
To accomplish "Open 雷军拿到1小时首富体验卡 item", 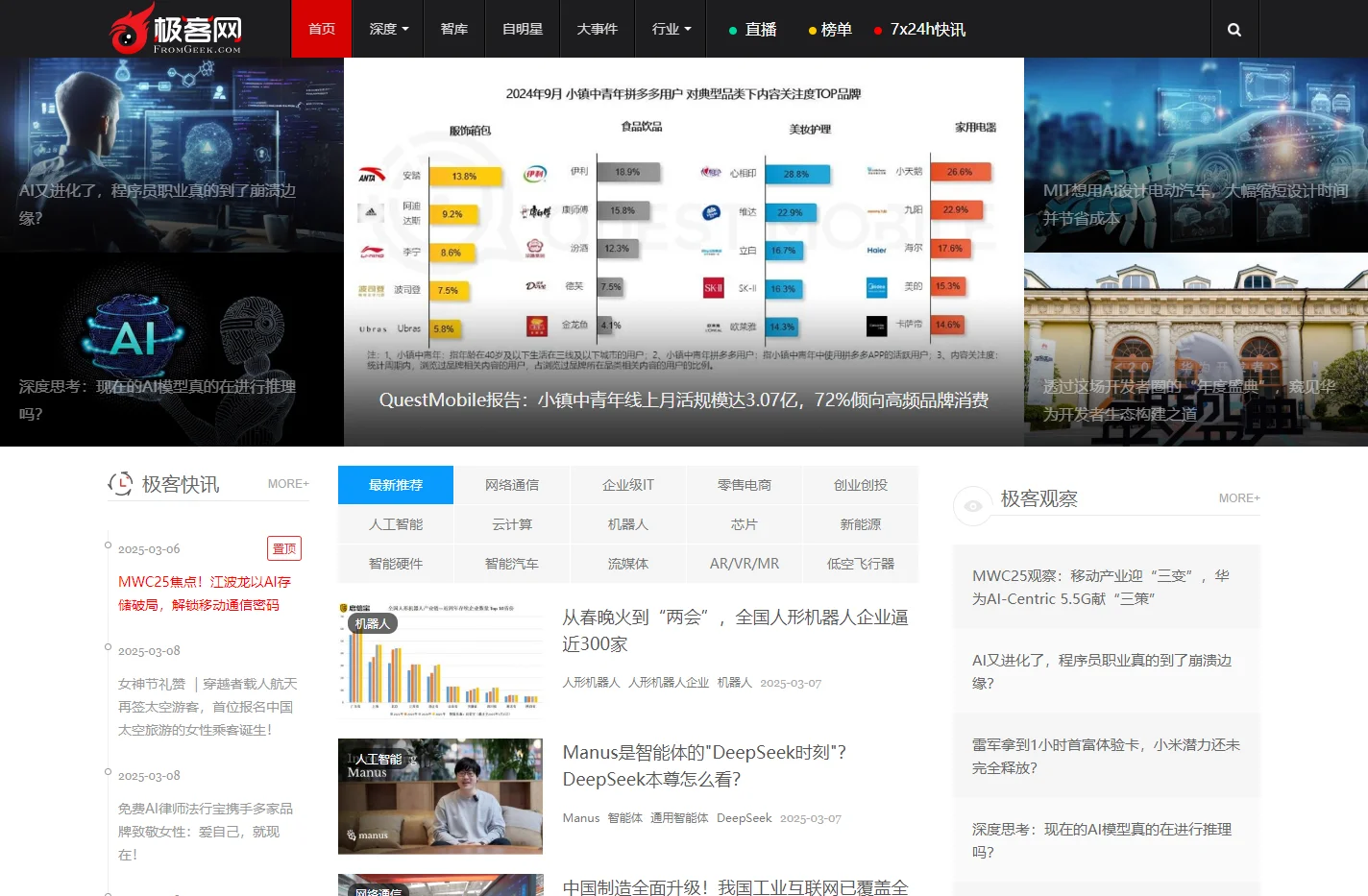I will point(1106,756).
